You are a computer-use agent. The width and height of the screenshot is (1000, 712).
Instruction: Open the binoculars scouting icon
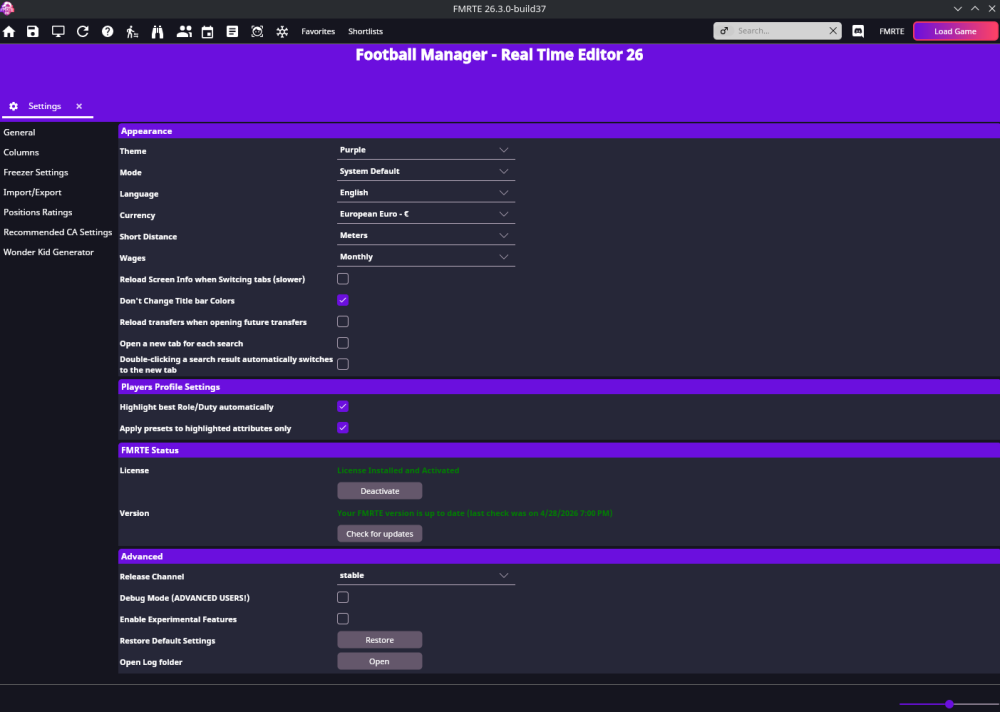tap(158, 31)
